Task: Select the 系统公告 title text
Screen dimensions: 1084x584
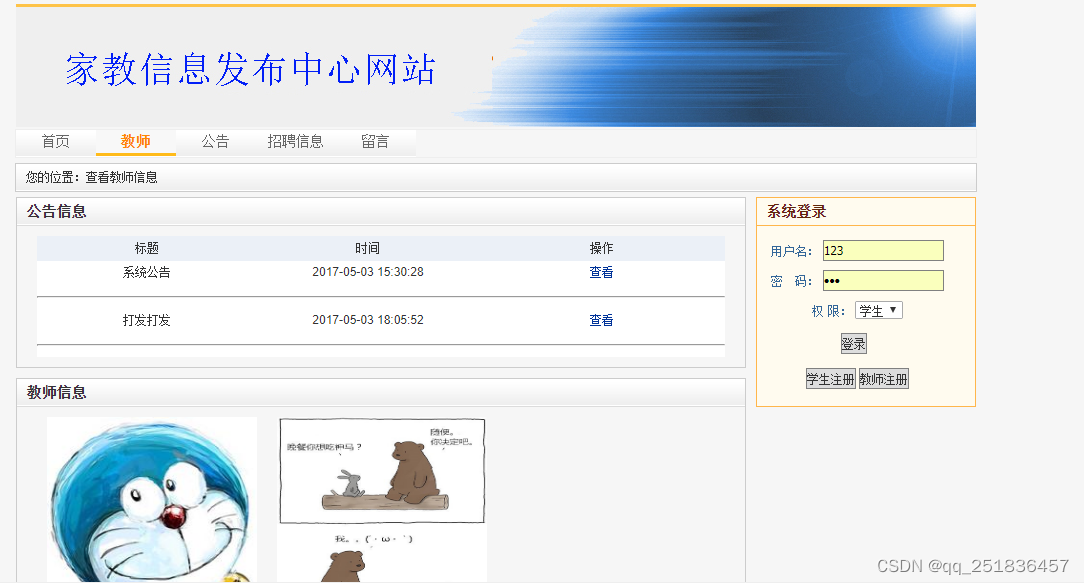Action: pos(147,272)
